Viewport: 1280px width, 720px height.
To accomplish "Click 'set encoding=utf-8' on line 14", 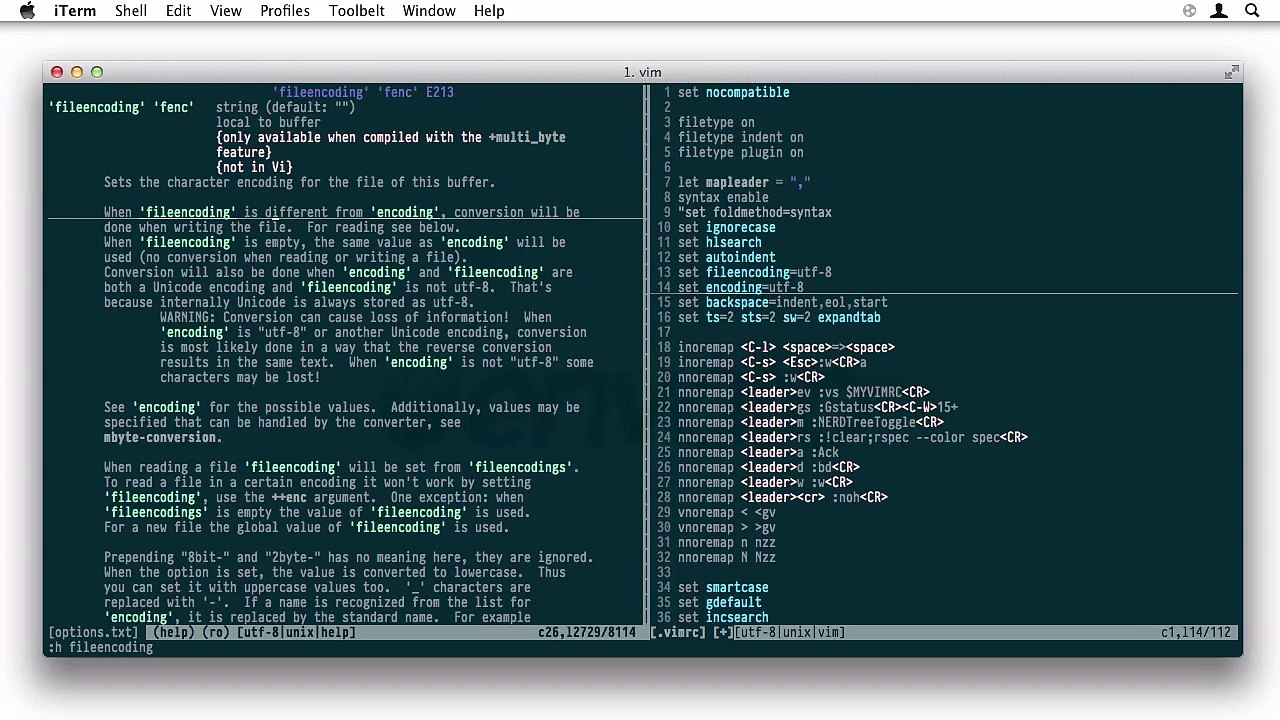I will tap(741, 288).
